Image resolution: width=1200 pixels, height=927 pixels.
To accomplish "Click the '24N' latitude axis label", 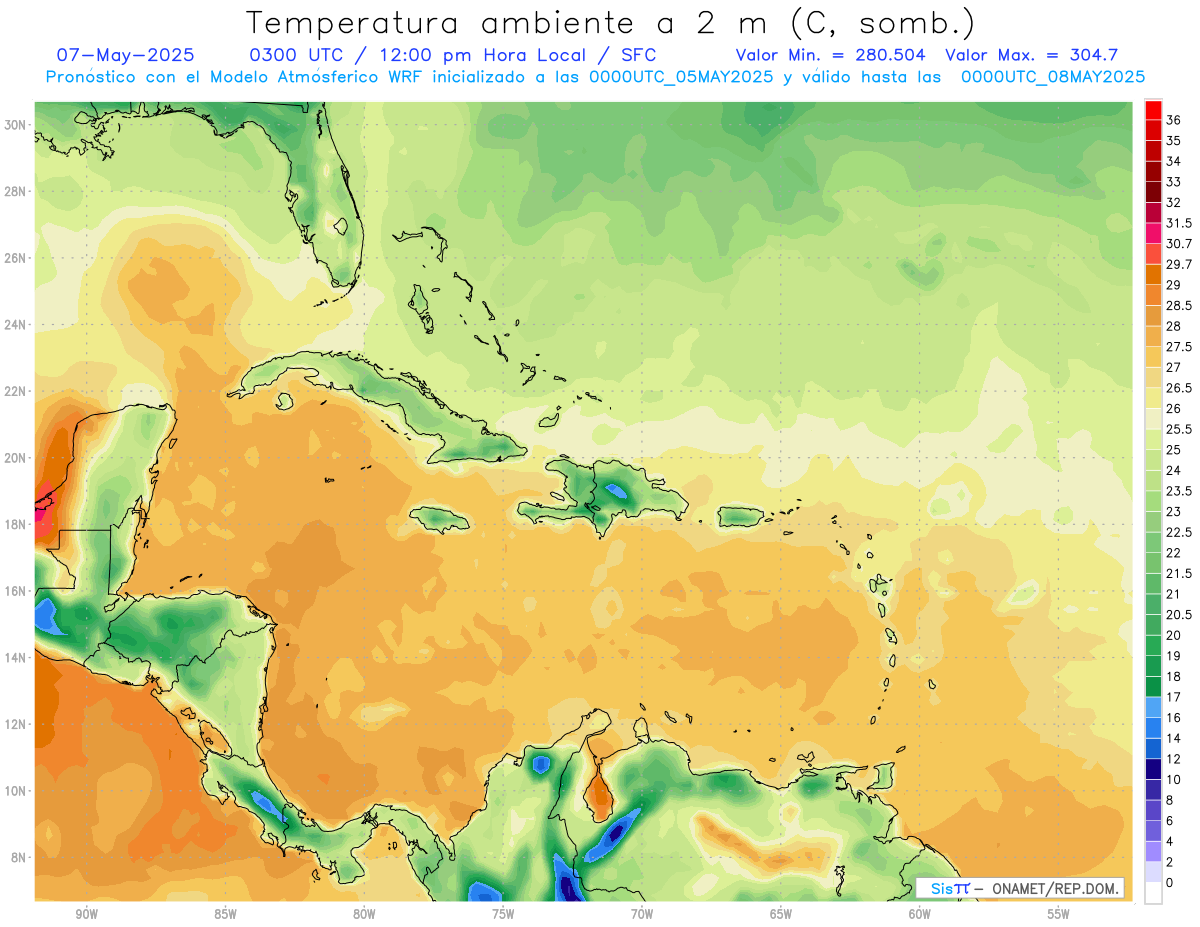I will click(x=15, y=325).
